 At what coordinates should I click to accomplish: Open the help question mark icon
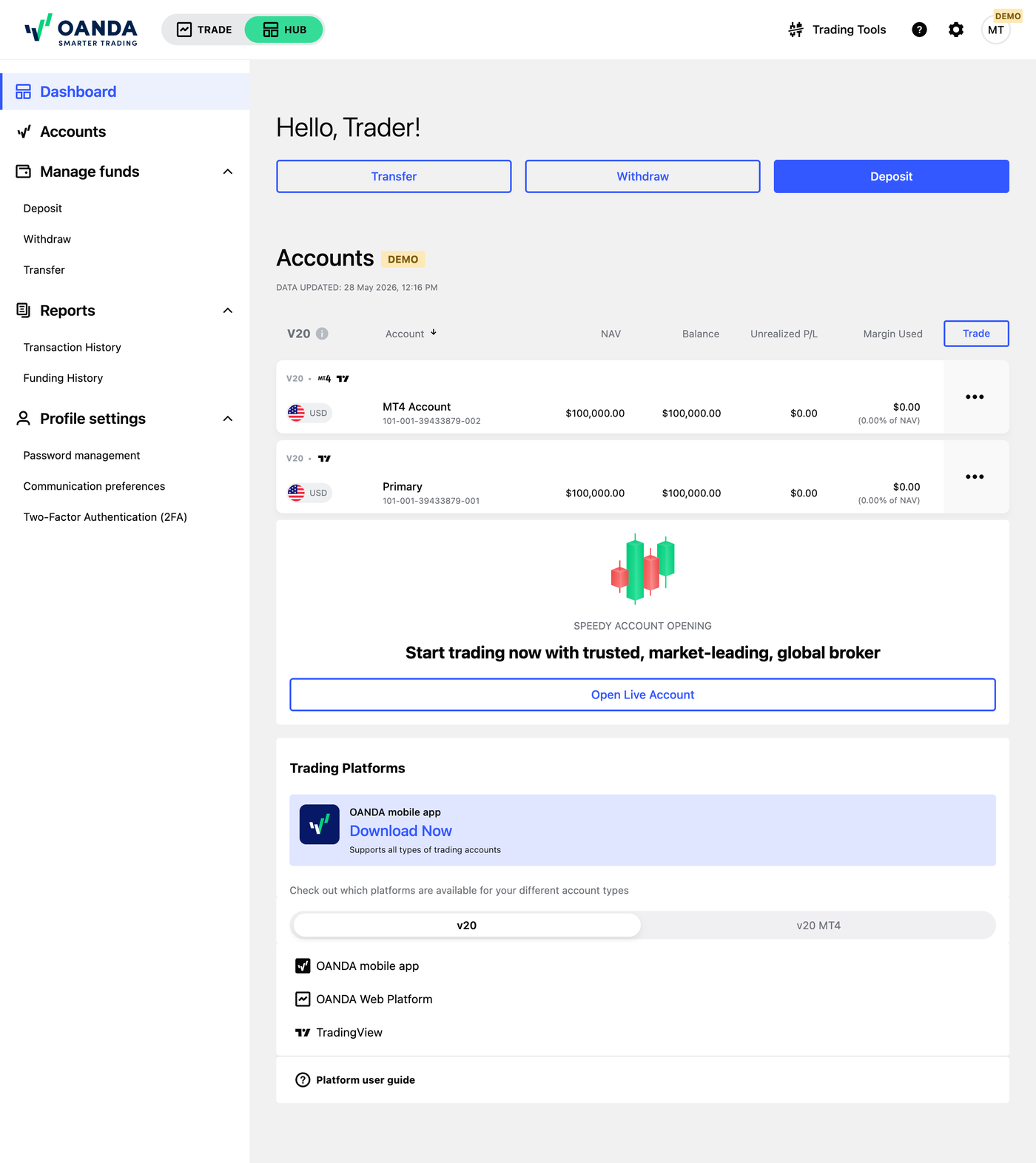[x=919, y=30]
